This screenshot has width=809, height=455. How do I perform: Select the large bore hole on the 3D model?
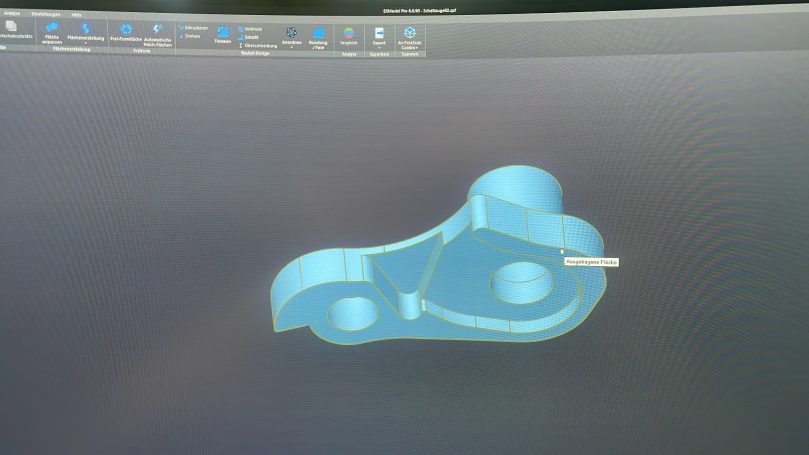[522, 282]
